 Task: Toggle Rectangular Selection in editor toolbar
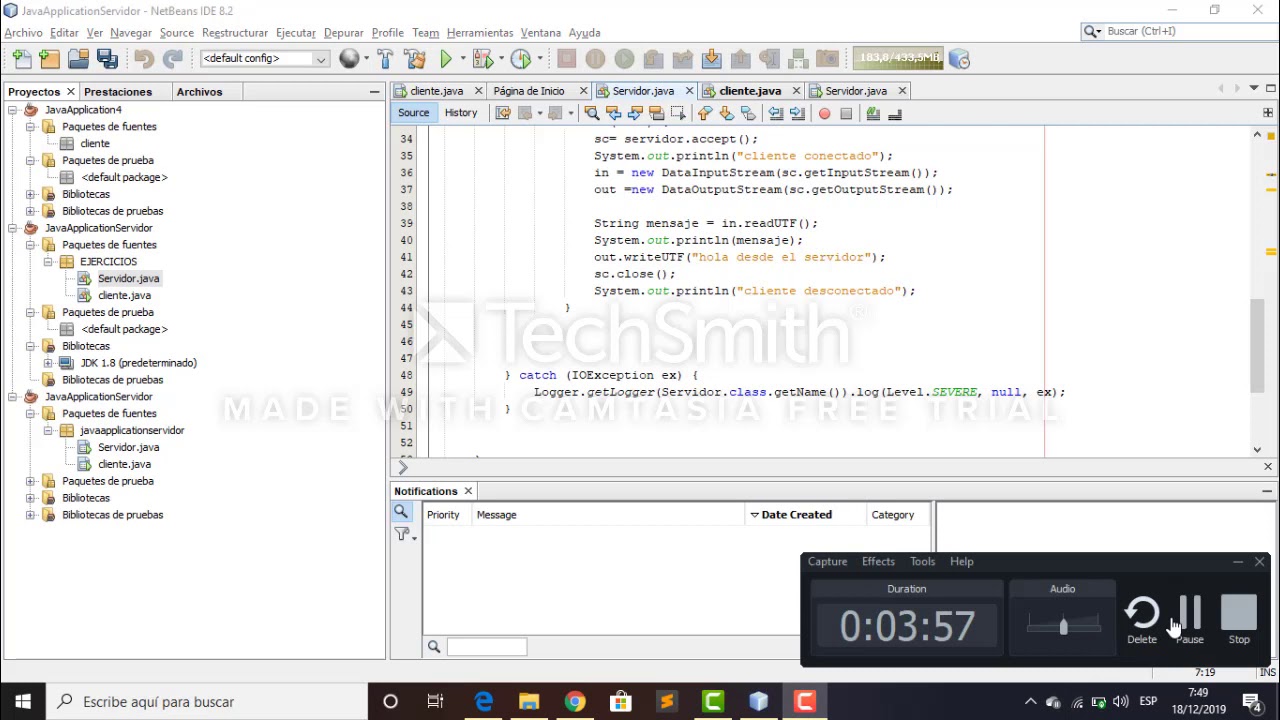[x=678, y=113]
